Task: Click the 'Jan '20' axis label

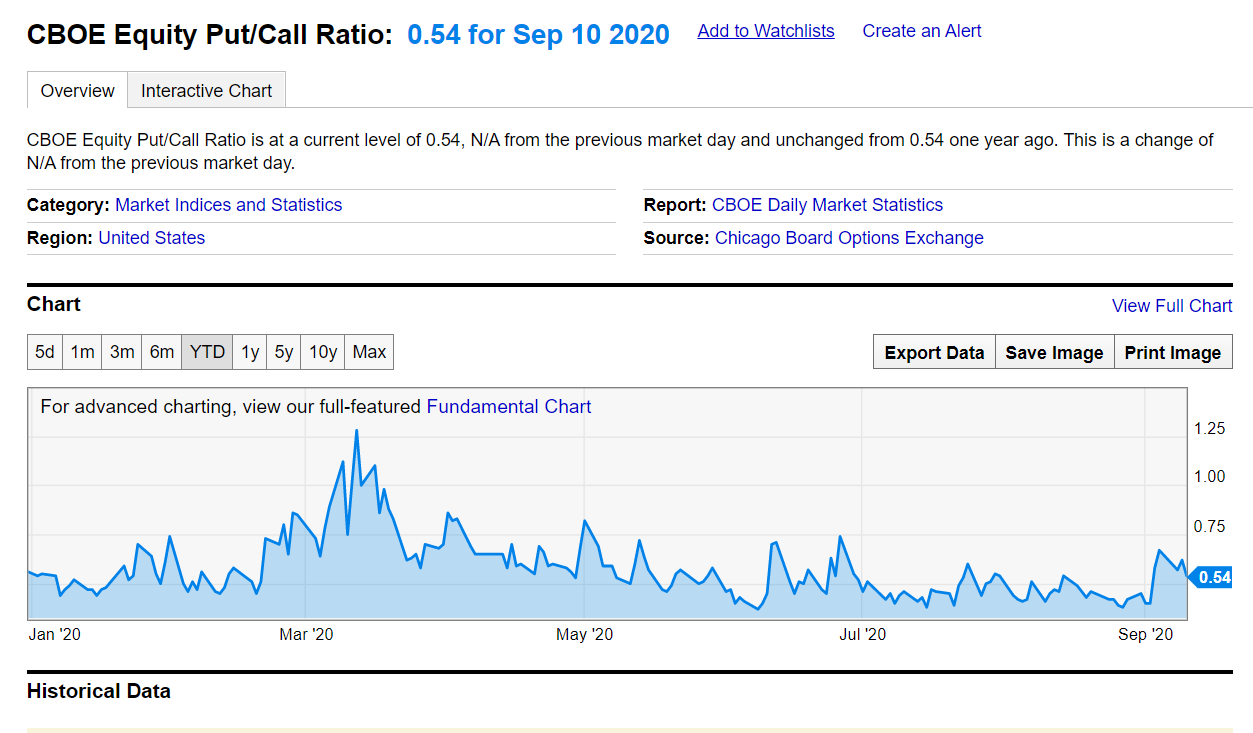Action: coord(55,634)
